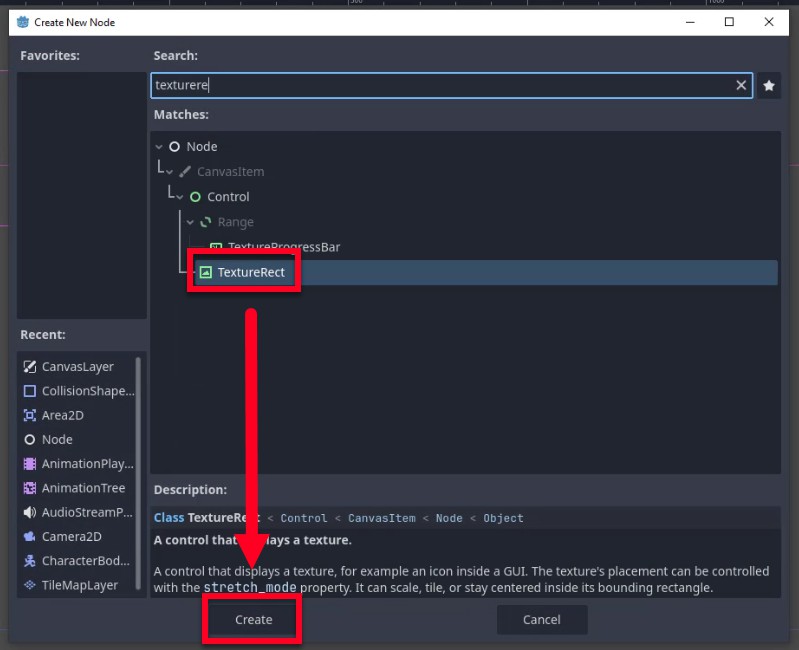
Task: Click the TileMapLayer icon in Recent
Action: click(x=30, y=585)
